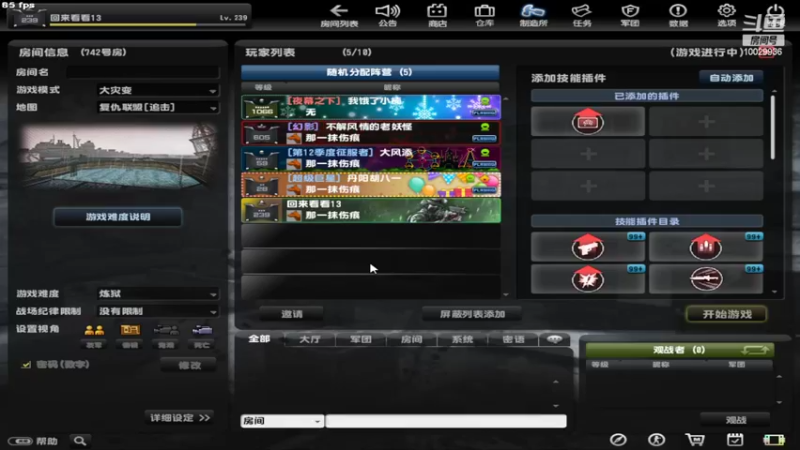Image resolution: width=800 pixels, height=450 pixels.
Task: Toggle the password (密码) checkbox
Action: coord(26,365)
